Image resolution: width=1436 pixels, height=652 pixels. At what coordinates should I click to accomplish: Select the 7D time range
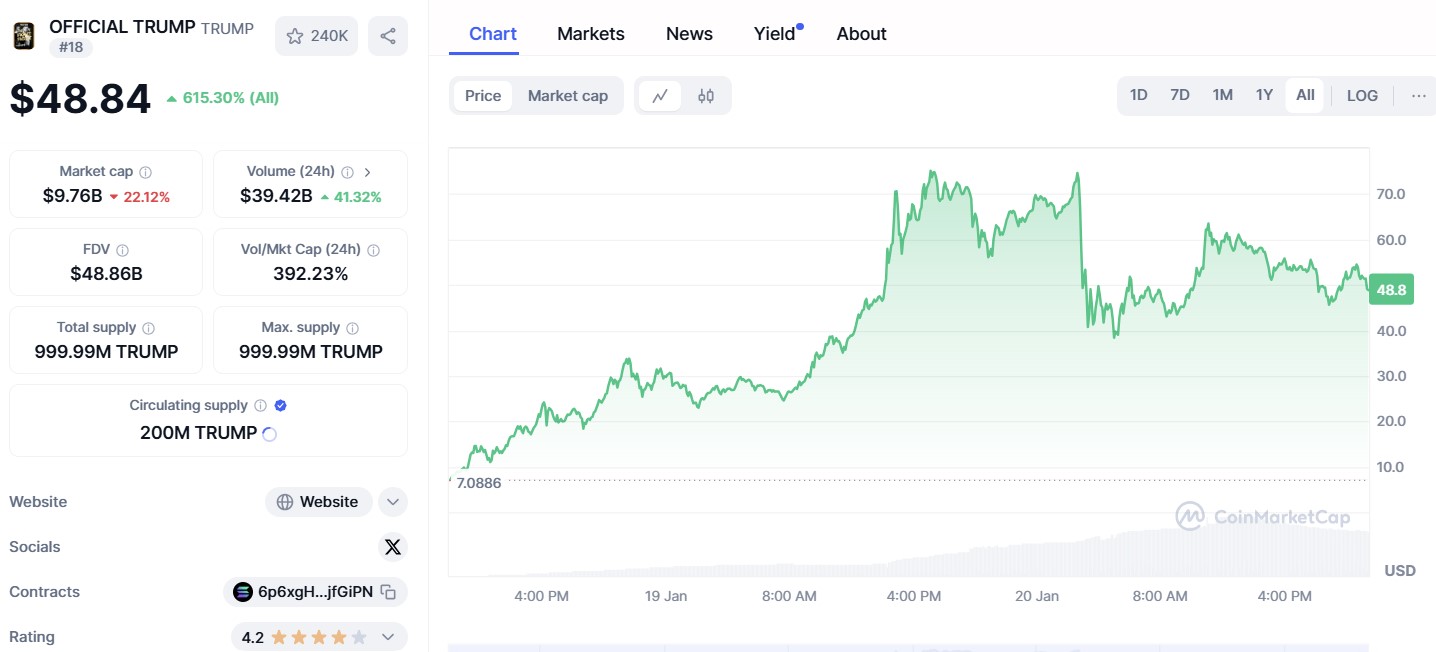[x=1180, y=96]
